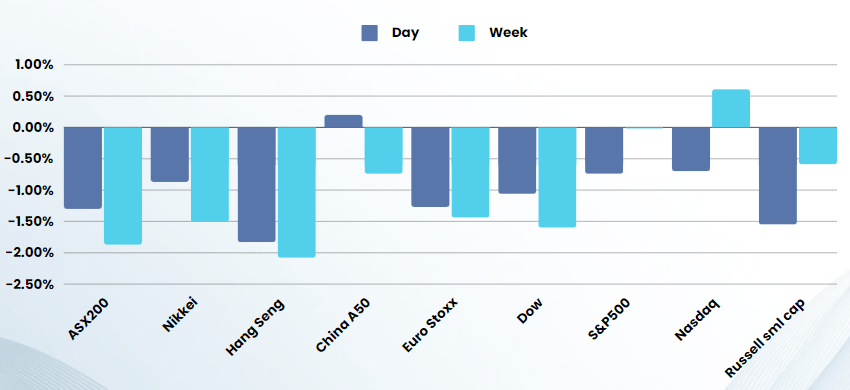Click the positive China A50 Day bar

[343, 121]
